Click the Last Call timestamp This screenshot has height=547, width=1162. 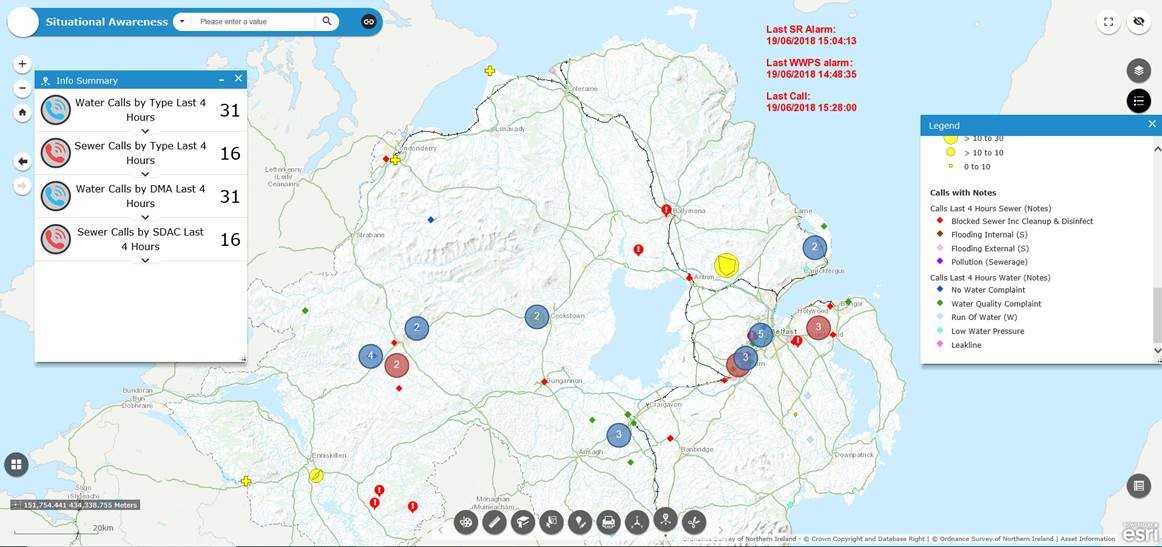(x=811, y=108)
